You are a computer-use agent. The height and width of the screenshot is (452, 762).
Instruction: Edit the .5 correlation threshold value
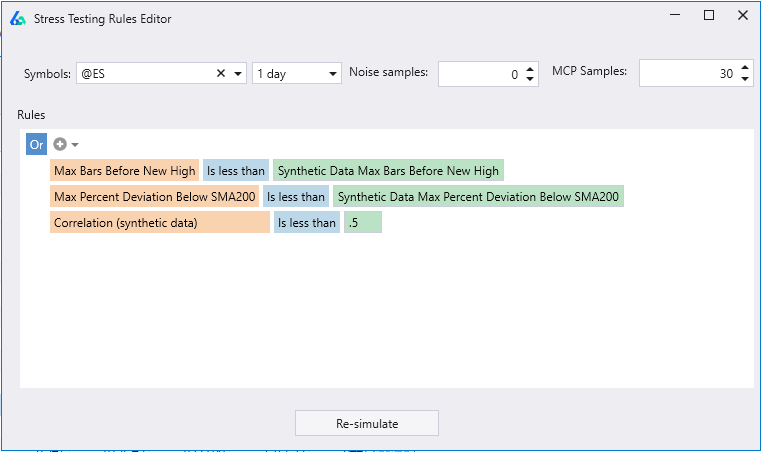click(x=363, y=223)
